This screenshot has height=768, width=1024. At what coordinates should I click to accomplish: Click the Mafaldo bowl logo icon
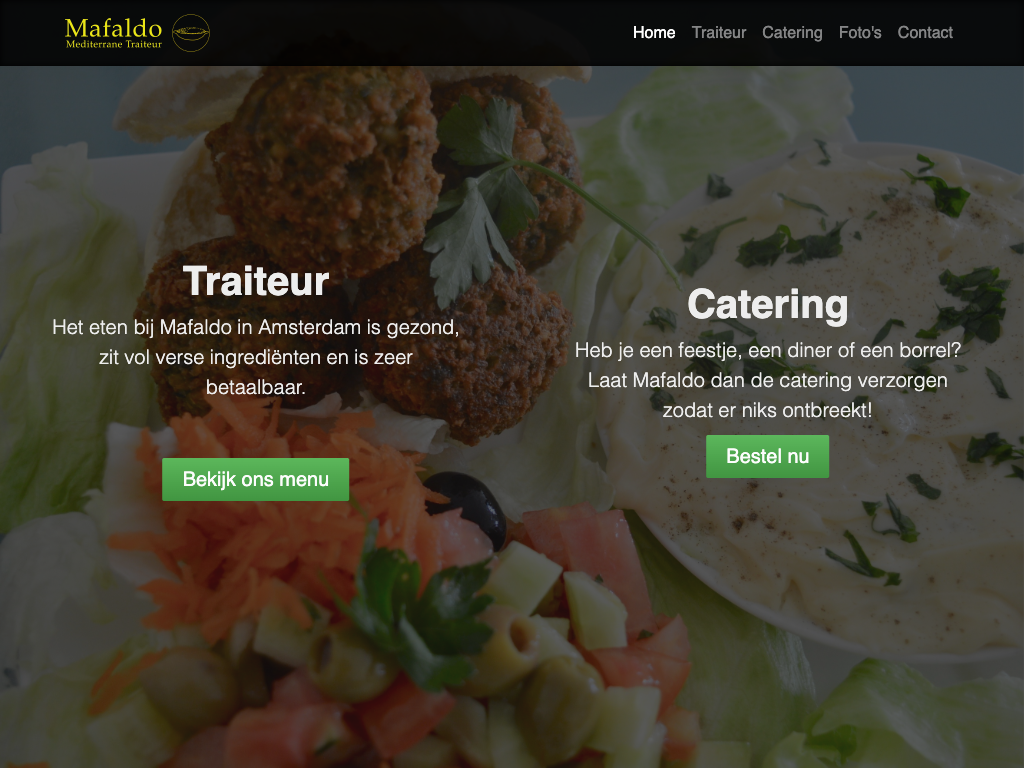pyautogui.click(x=191, y=33)
